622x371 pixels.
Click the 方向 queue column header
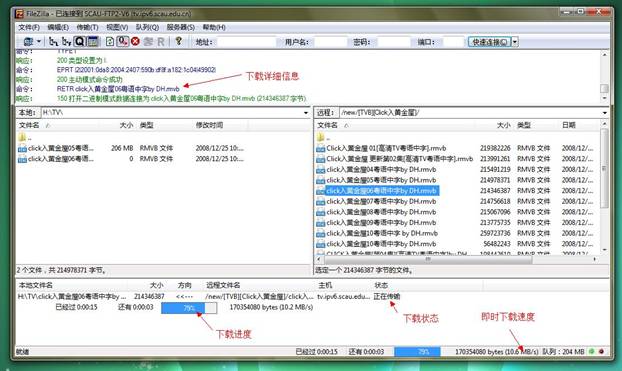184,285
